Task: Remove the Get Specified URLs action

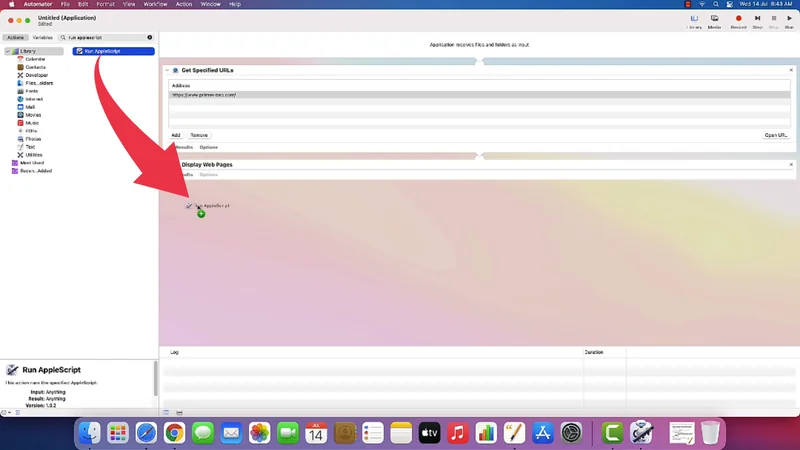Action: (x=791, y=71)
